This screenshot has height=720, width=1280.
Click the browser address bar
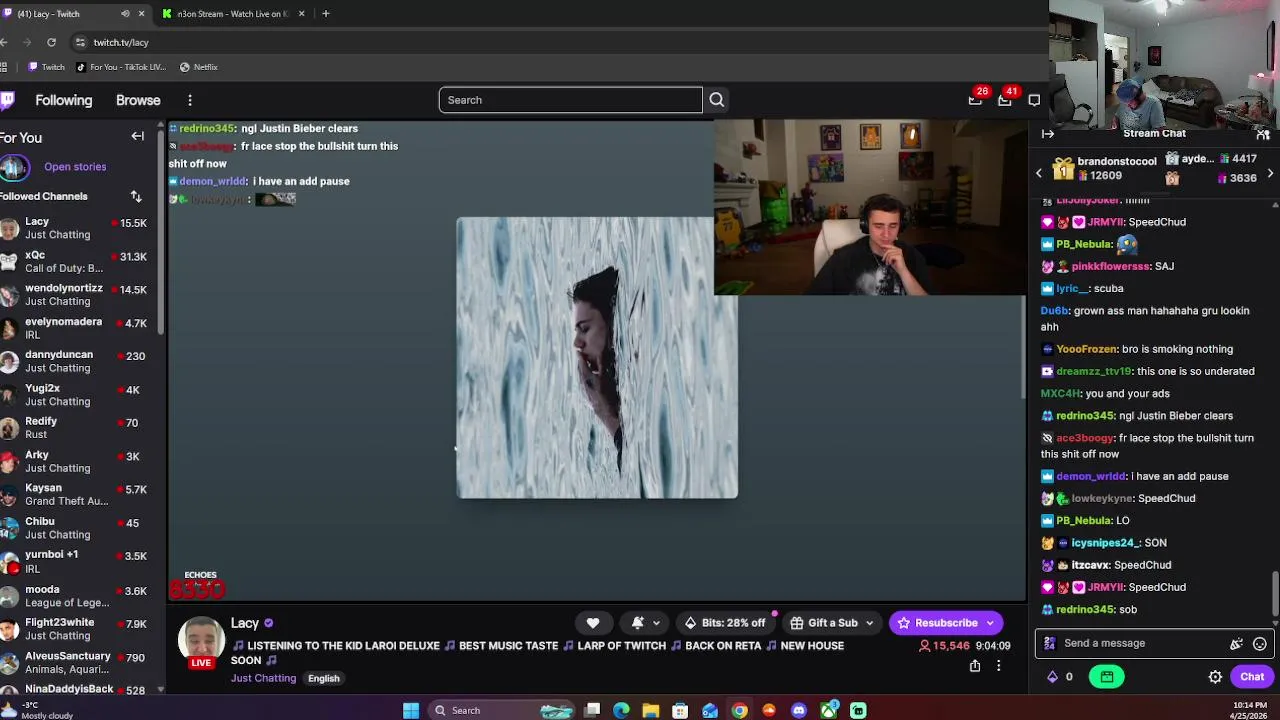click(560, 42)
